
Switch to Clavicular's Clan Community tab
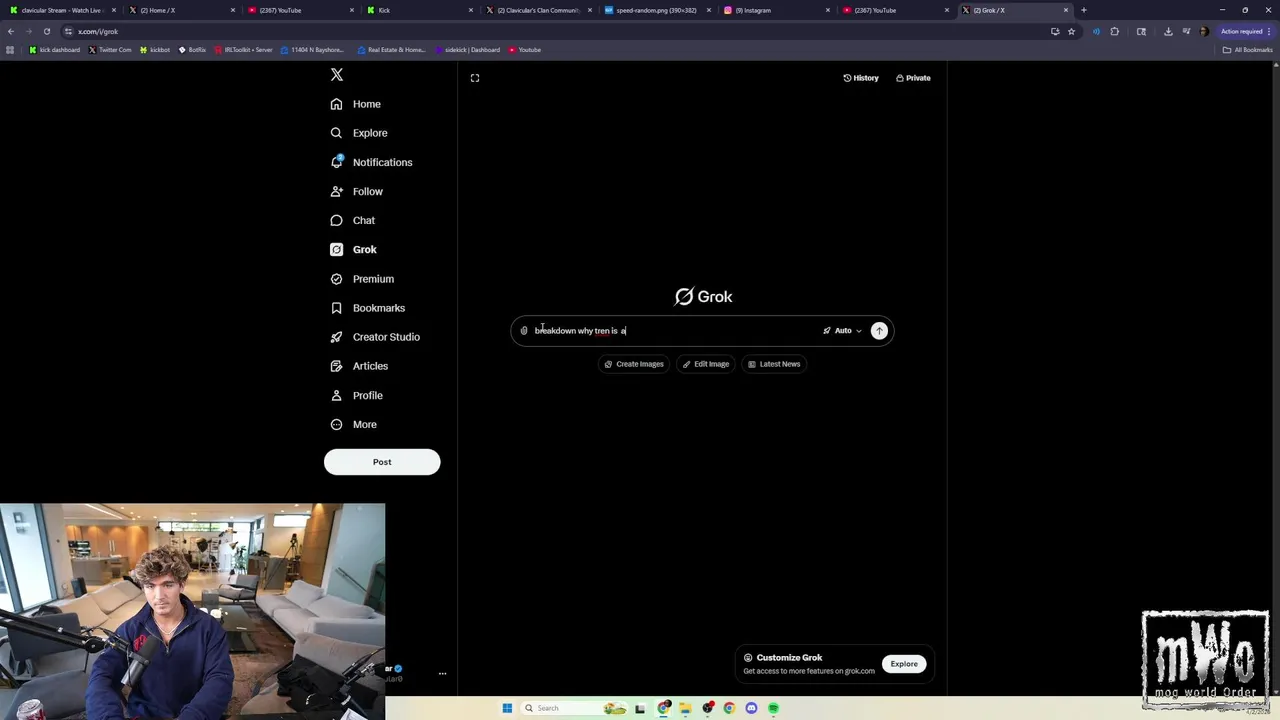[538, 10]
